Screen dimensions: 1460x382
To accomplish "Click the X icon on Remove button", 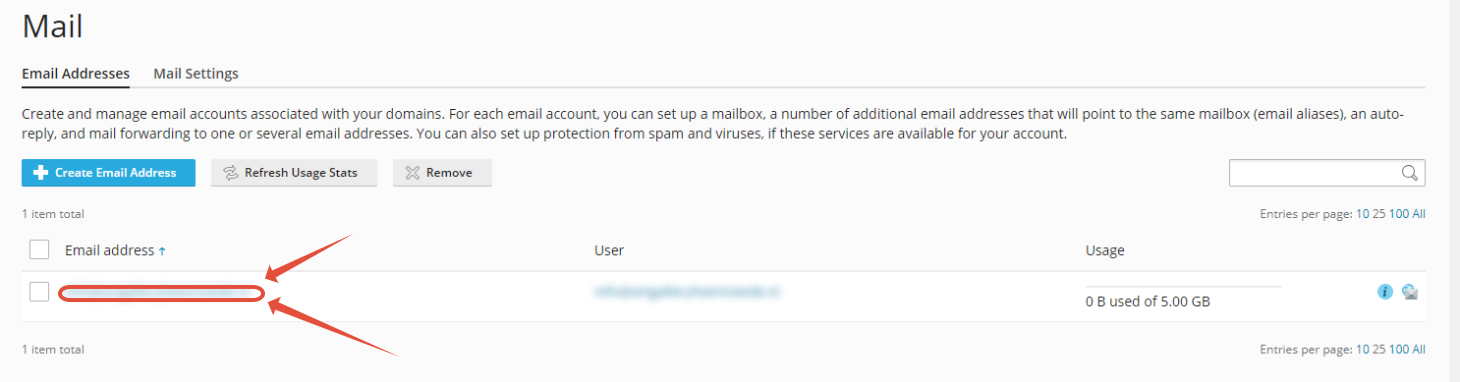I will [x=412, y=173].
